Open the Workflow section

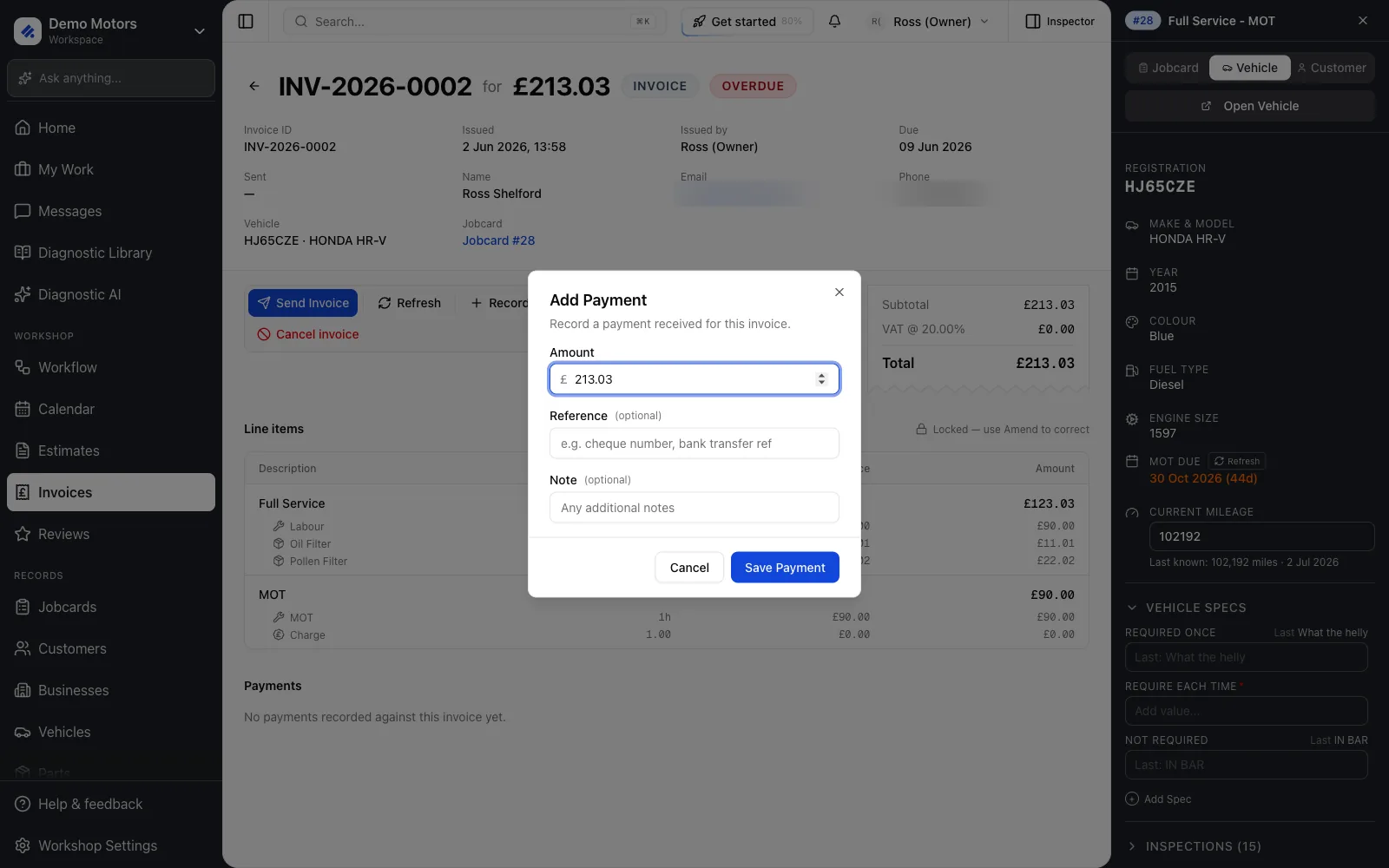[x=111, y=367]
